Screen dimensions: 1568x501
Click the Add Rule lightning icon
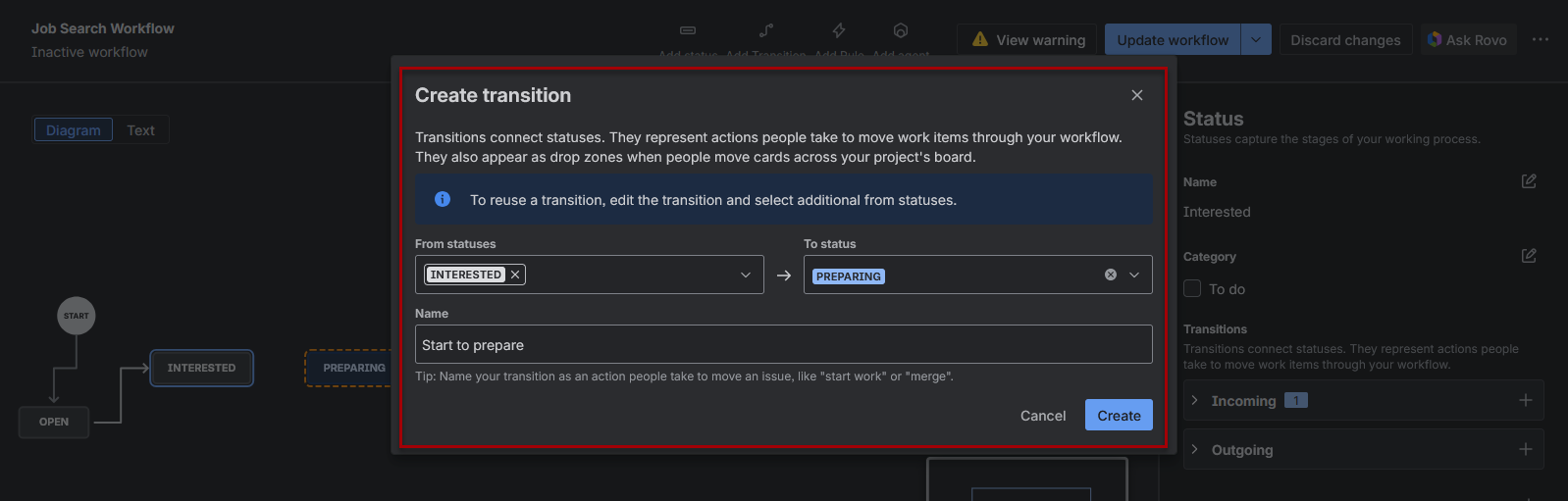click(x=839, y=30)
